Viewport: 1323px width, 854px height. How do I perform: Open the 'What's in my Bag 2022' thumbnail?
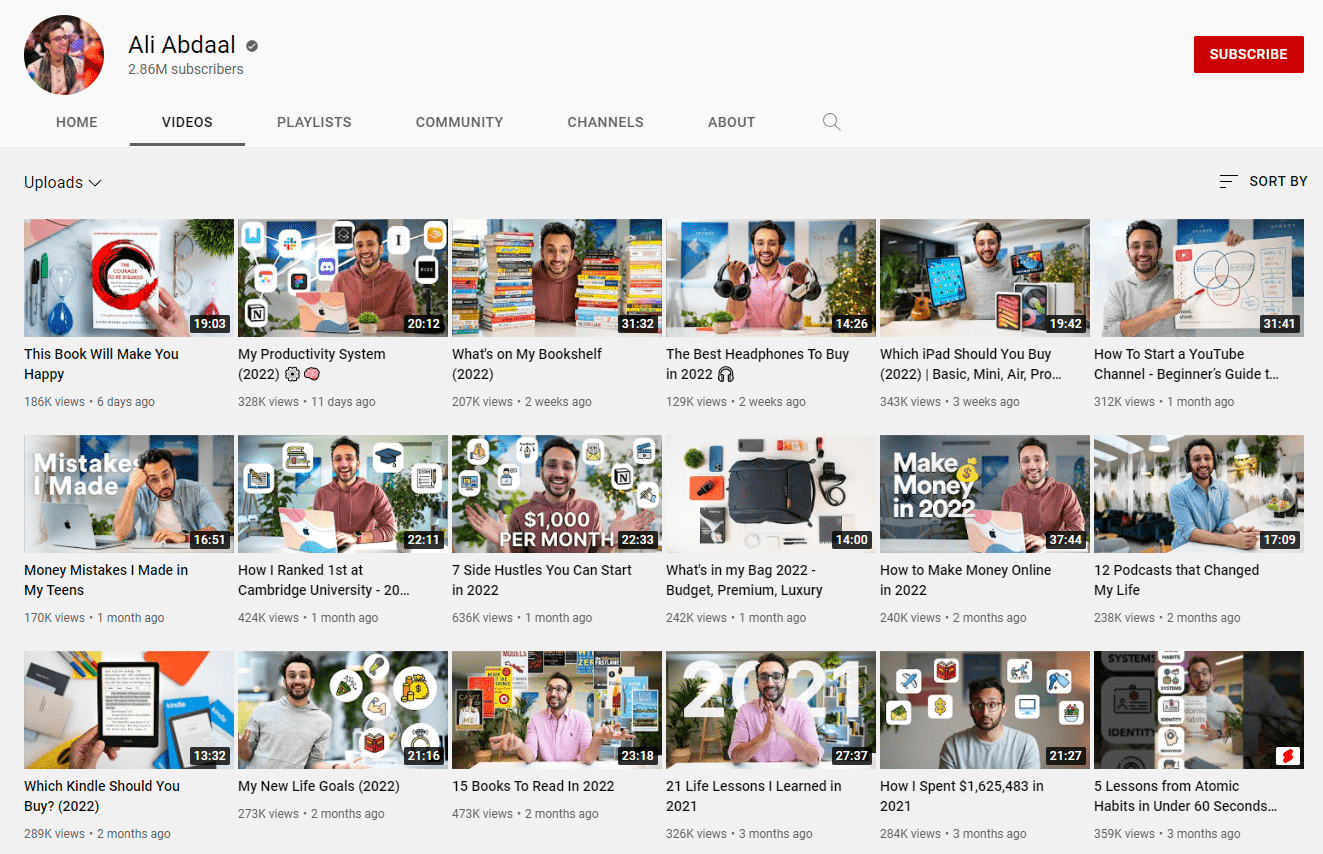point(771,494)
